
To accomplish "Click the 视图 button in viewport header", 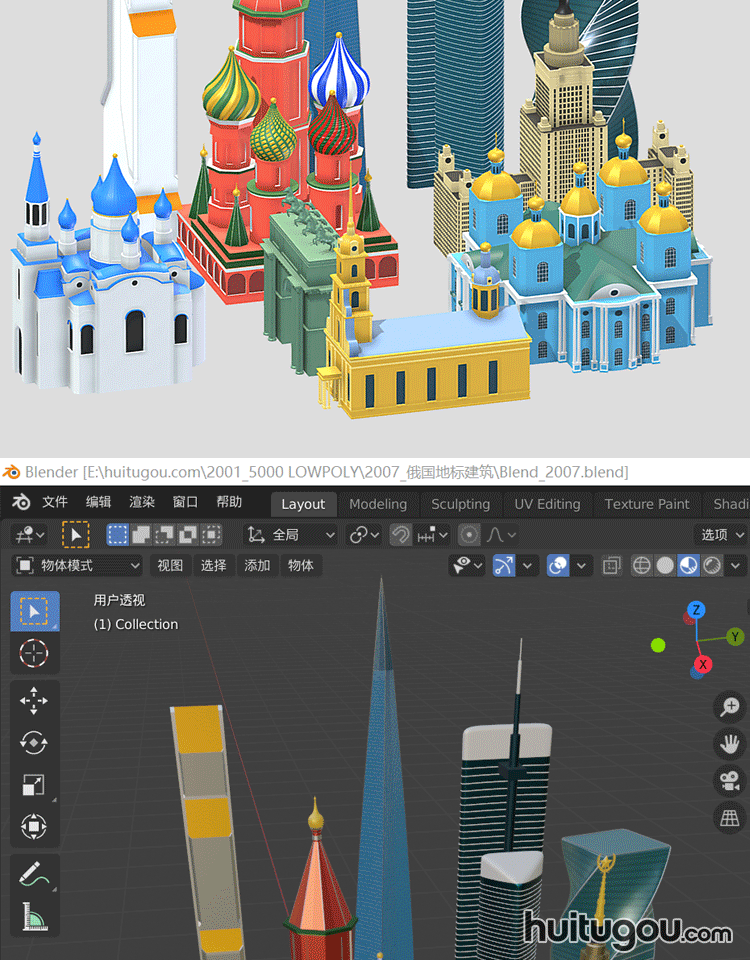I will (170, 565).
